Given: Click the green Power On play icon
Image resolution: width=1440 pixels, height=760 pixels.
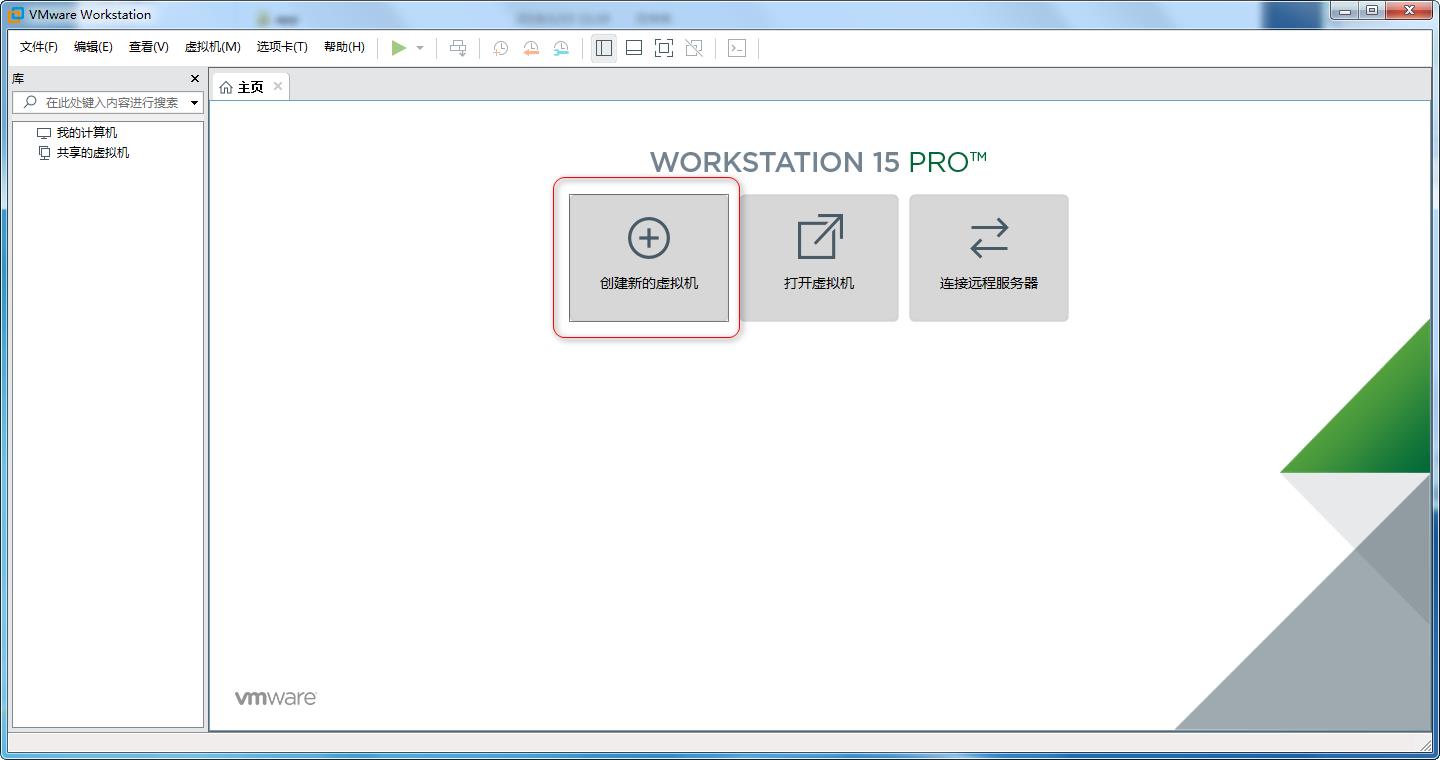Looking at the screenshot, I should click(399, 48).
